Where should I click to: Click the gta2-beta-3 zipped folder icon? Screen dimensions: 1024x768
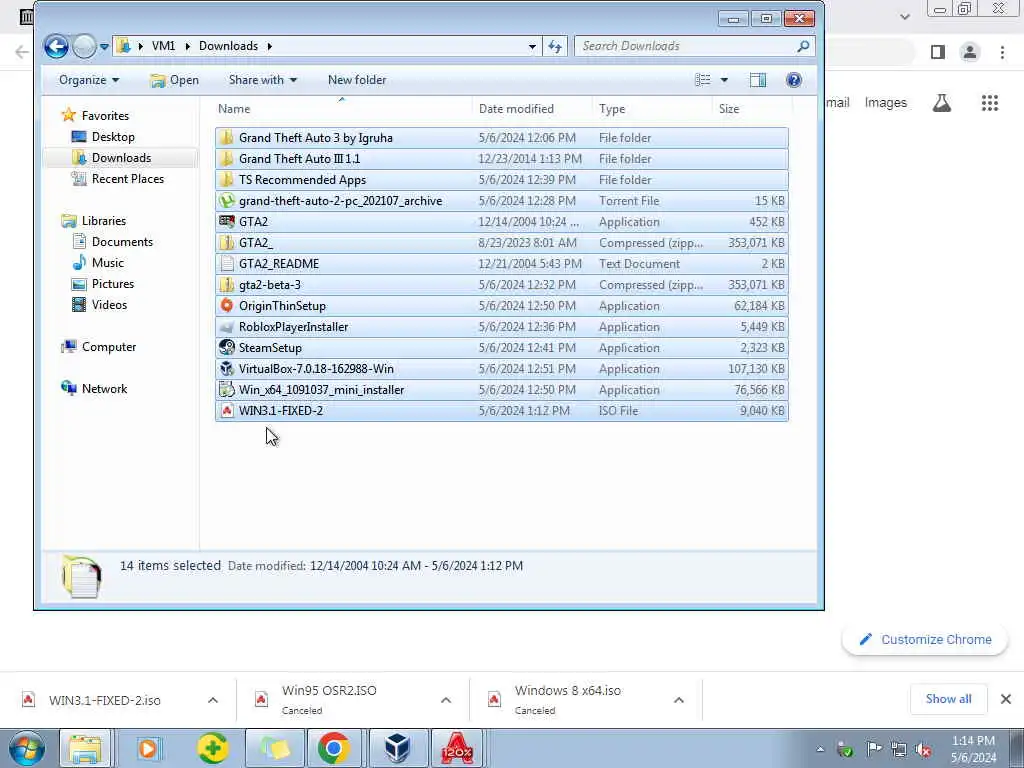[227, 284]
